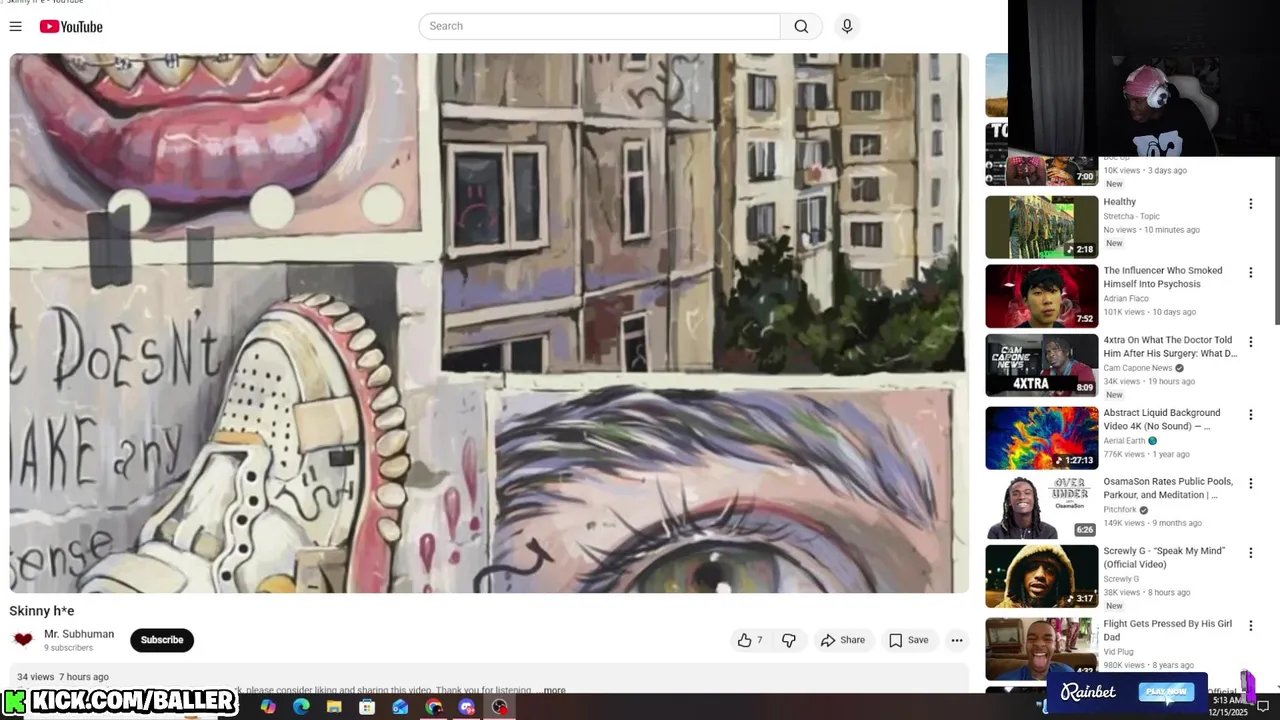
Task: Visit the Vid Plug channel
Action: (x=1118, y=652)
